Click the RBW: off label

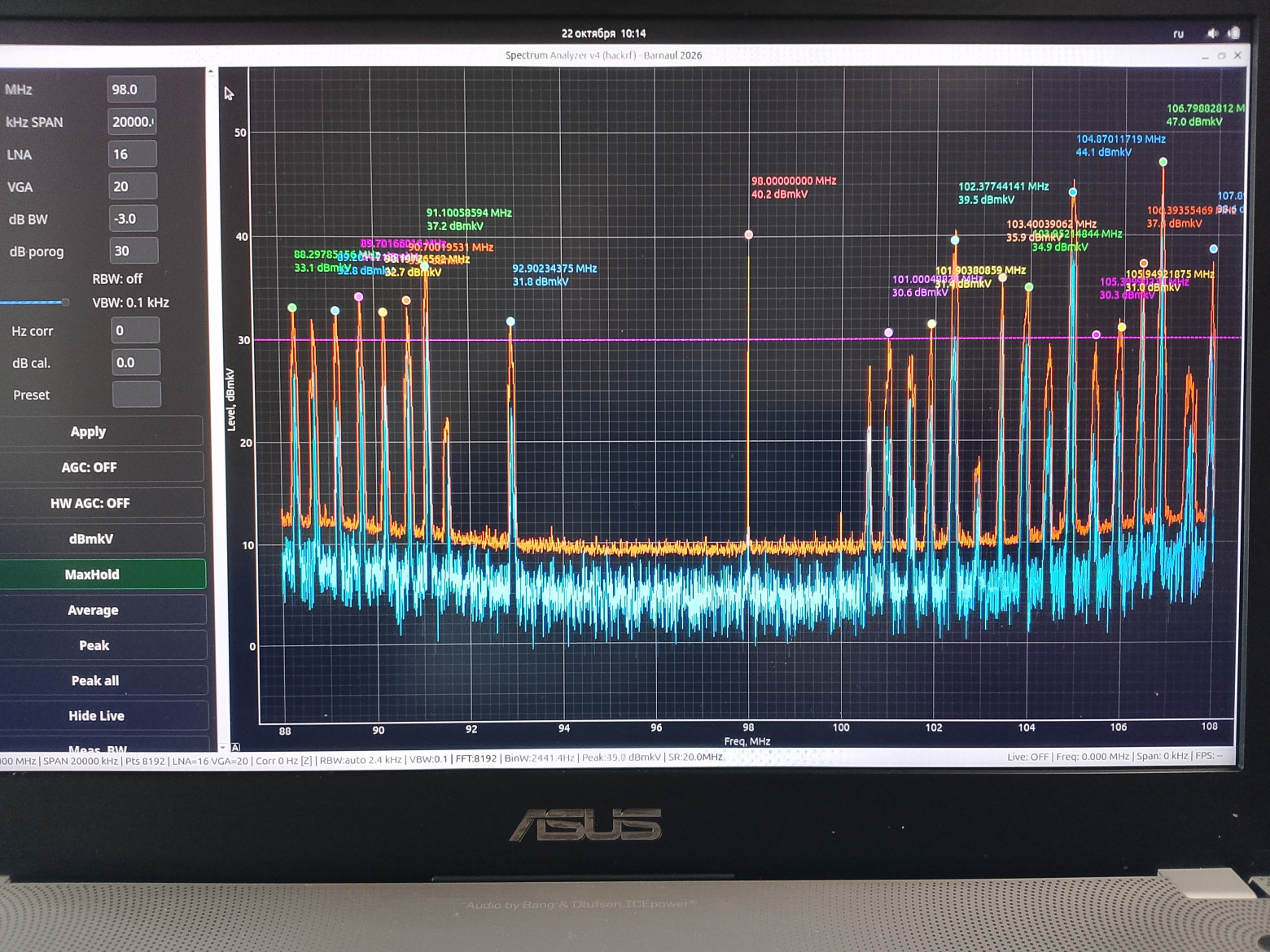tap(117, 279)
